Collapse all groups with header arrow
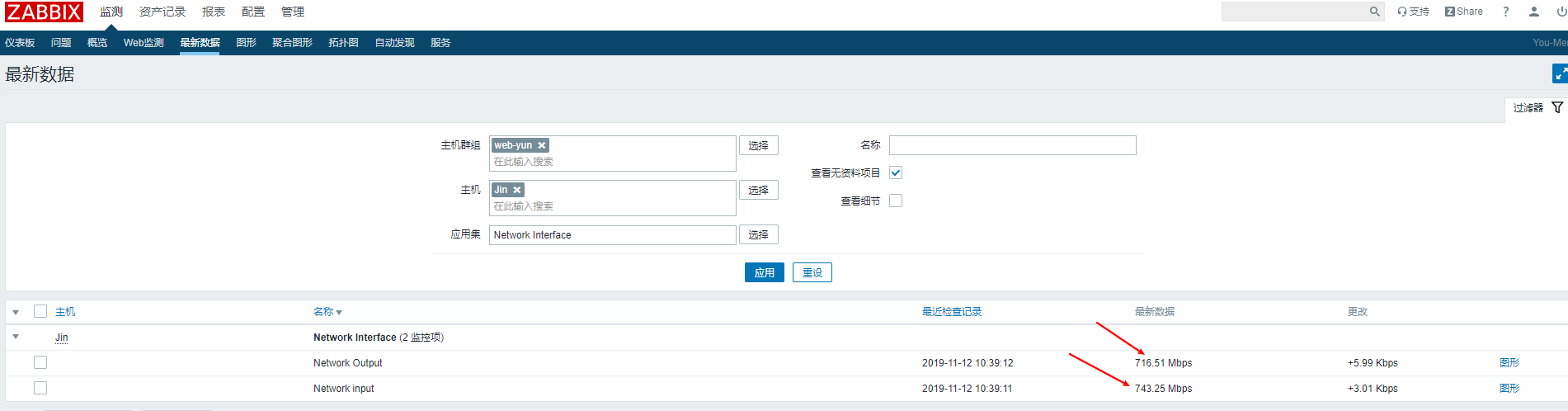The width and height of the screenshot is (1568, 411). point(16,312)
